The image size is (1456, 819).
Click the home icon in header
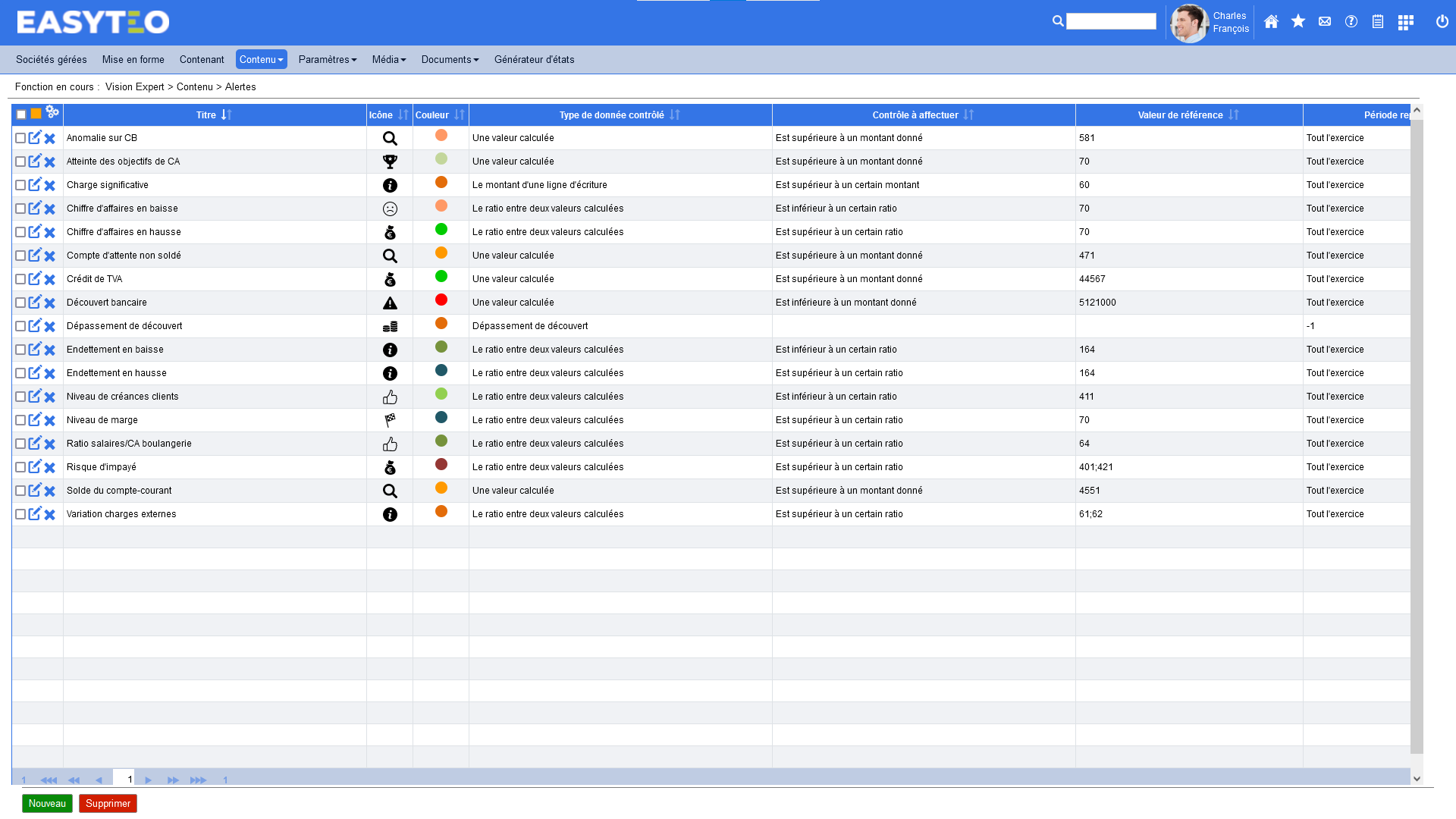pyautogui.click(x=1272, y=22)
